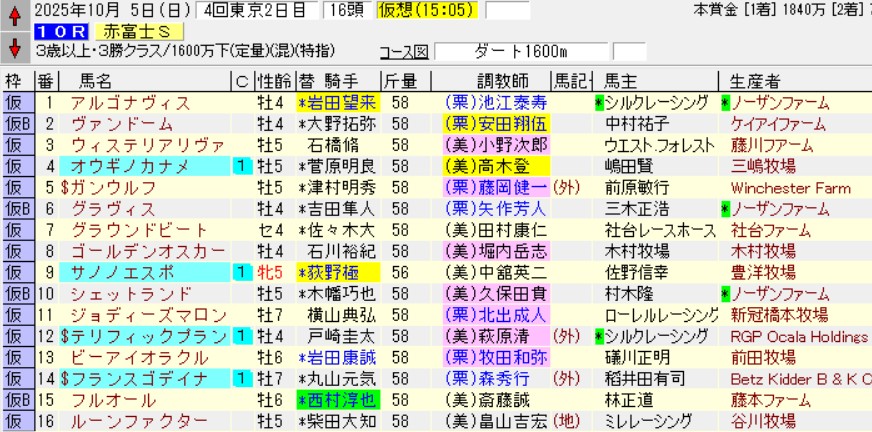Click the cyan '1' badge for オウギノカナメ
872x432 pixels.
point(240,166)
